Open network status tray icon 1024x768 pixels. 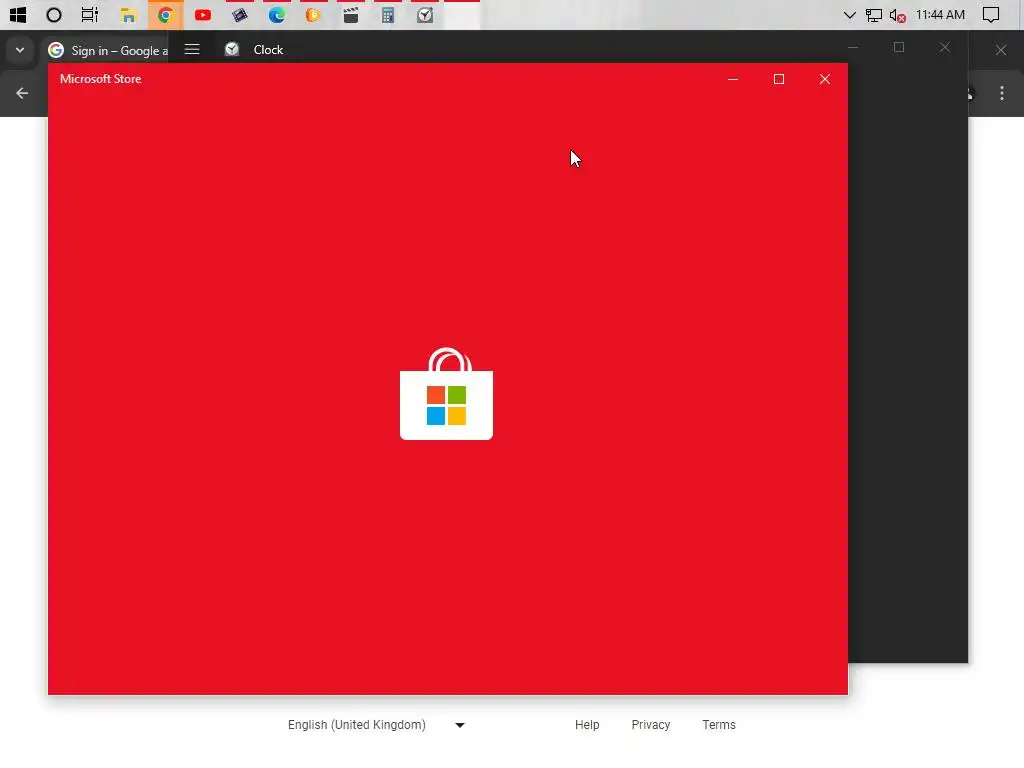[873, 15]
